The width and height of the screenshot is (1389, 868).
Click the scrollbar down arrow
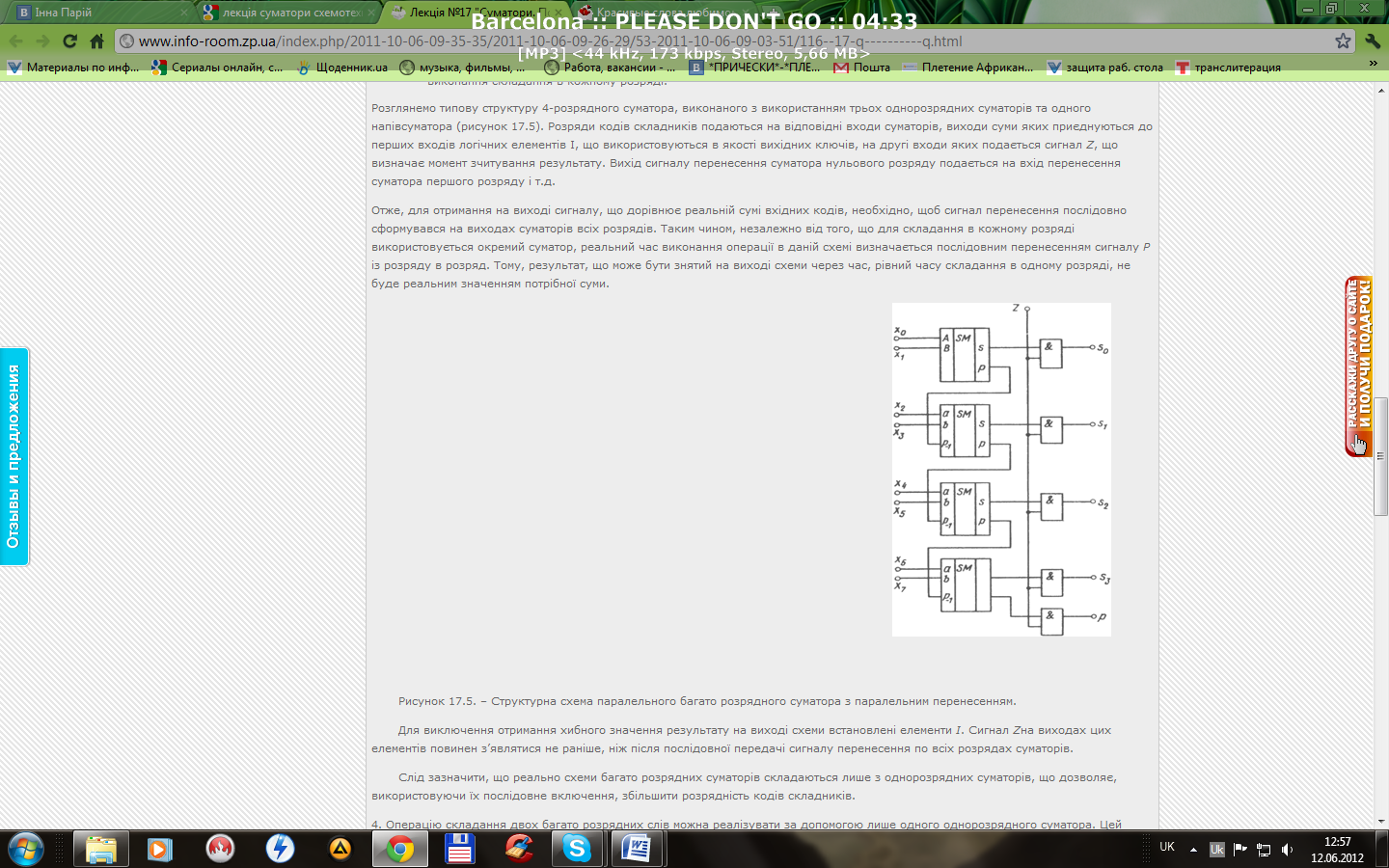(1381, 821)
